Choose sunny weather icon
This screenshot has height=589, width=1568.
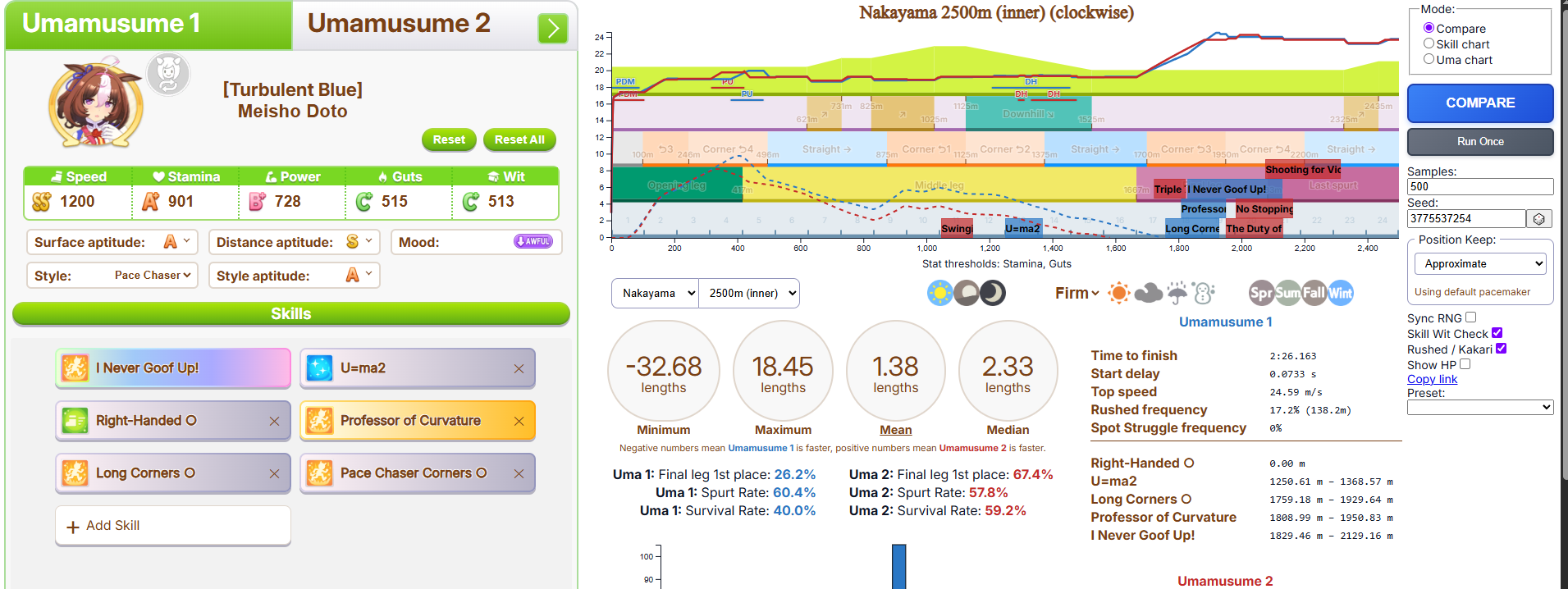click(1118, 293)
